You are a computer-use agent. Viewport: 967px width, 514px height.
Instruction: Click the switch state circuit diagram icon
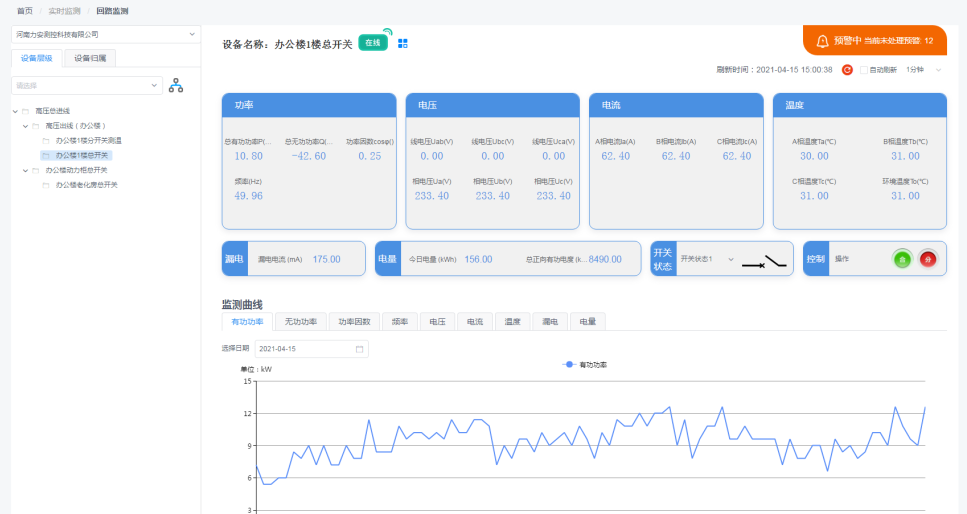764,262
